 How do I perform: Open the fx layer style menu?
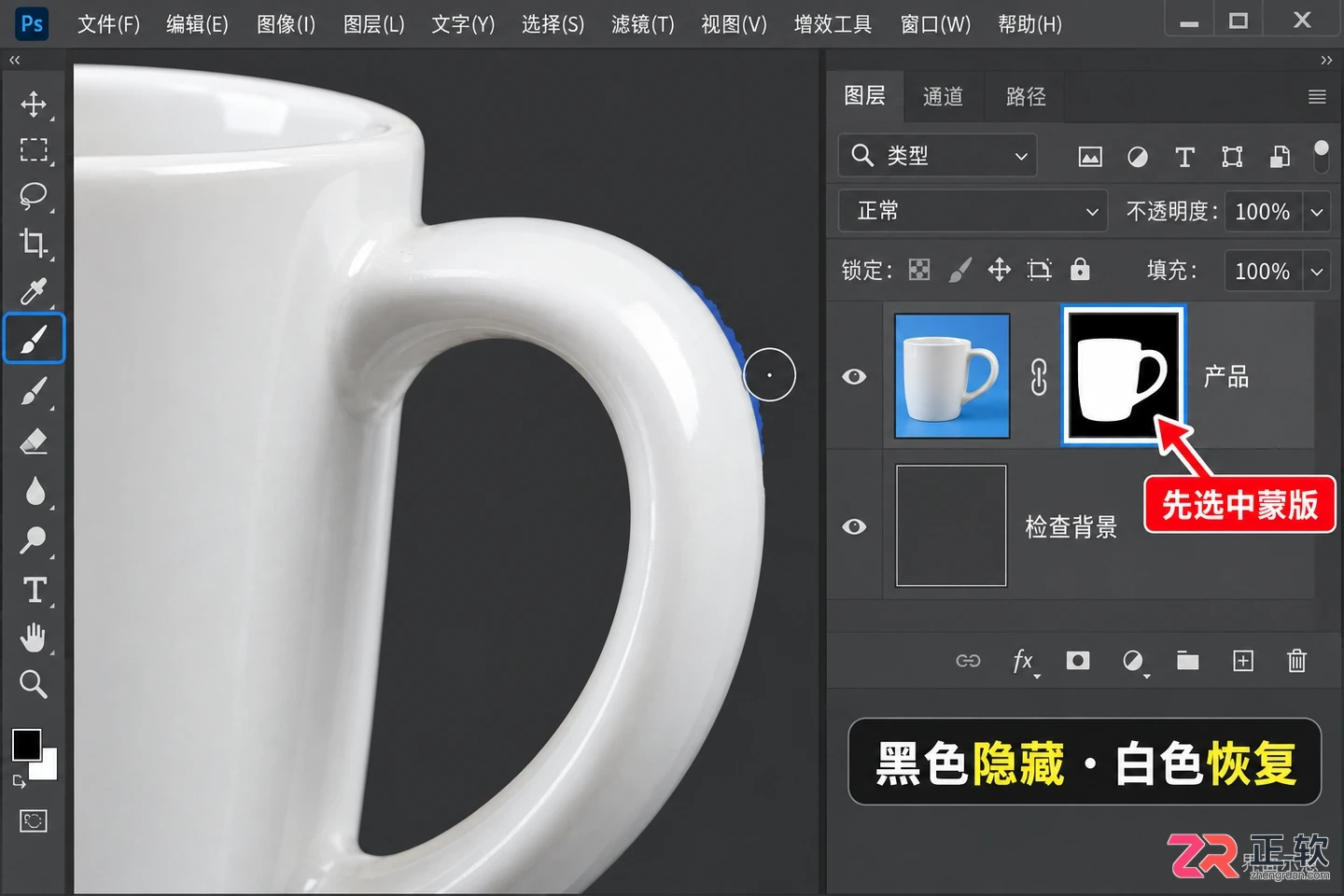pos(1023,661)
